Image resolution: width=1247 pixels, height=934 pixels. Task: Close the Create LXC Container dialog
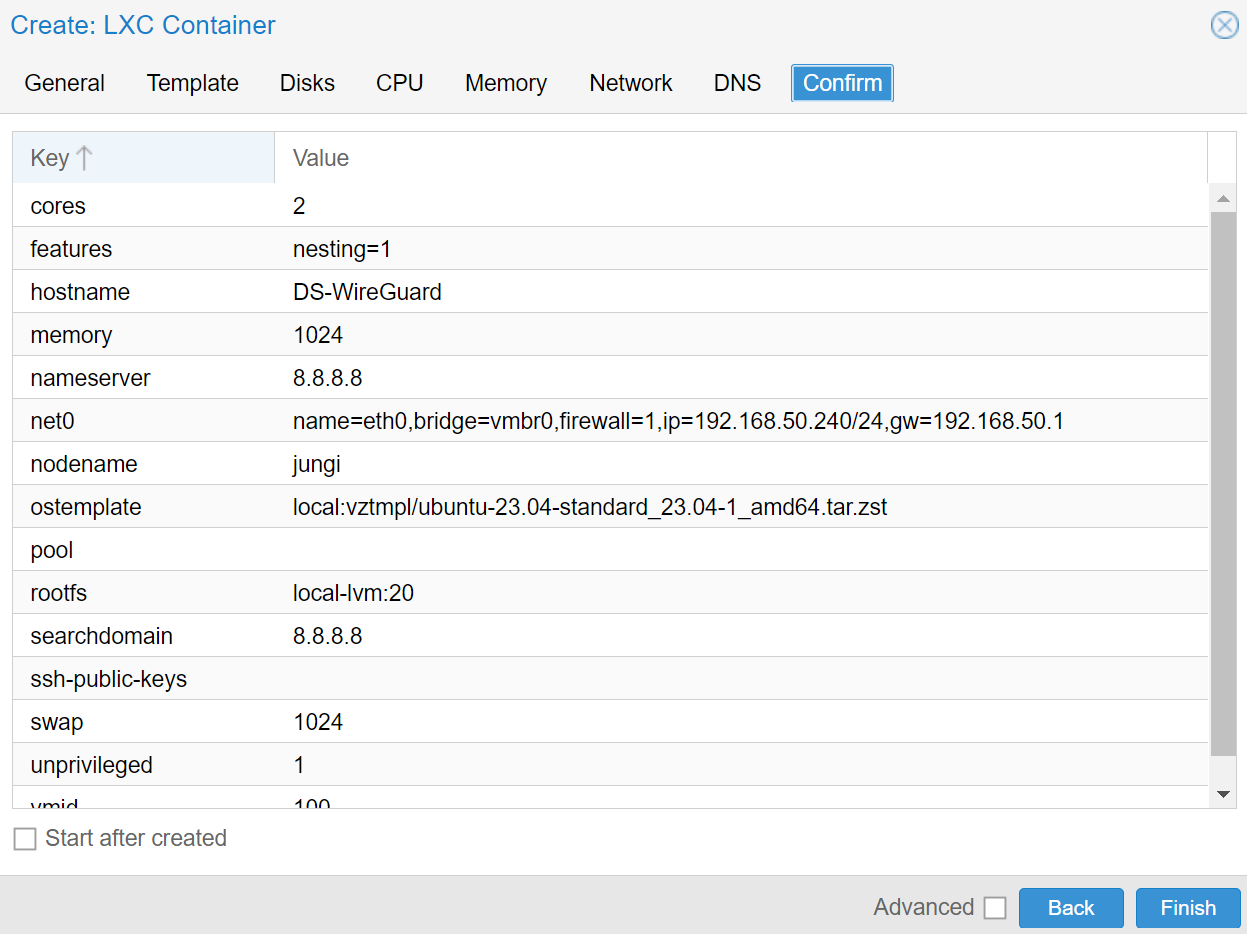click(1224, 25)
